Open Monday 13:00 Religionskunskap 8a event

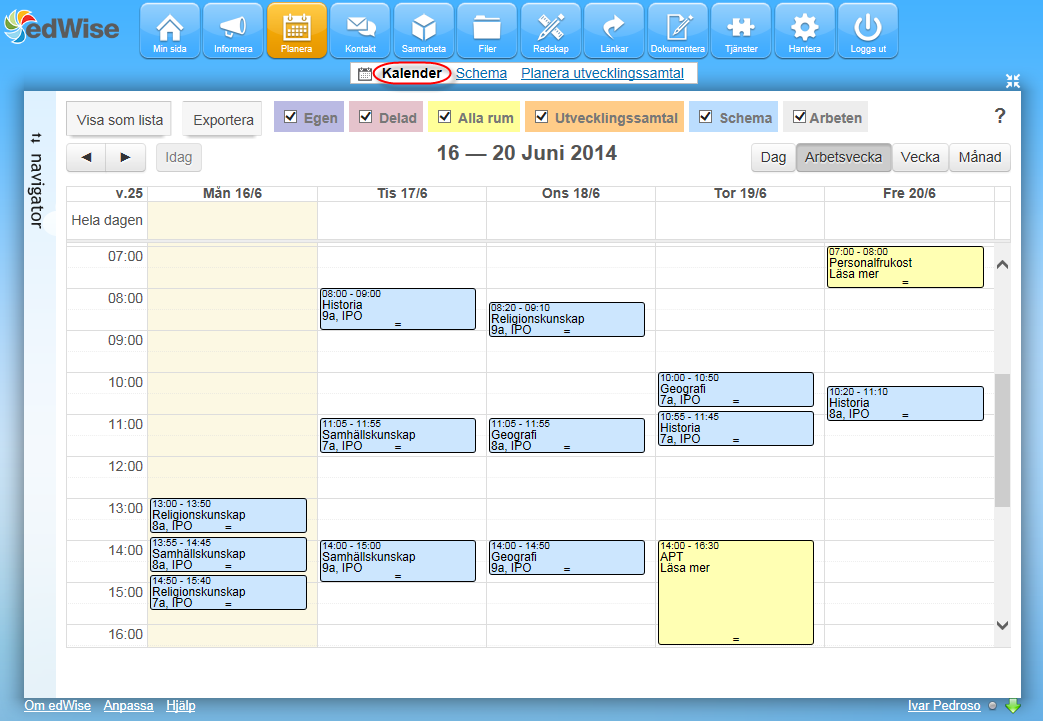[228, 515]
